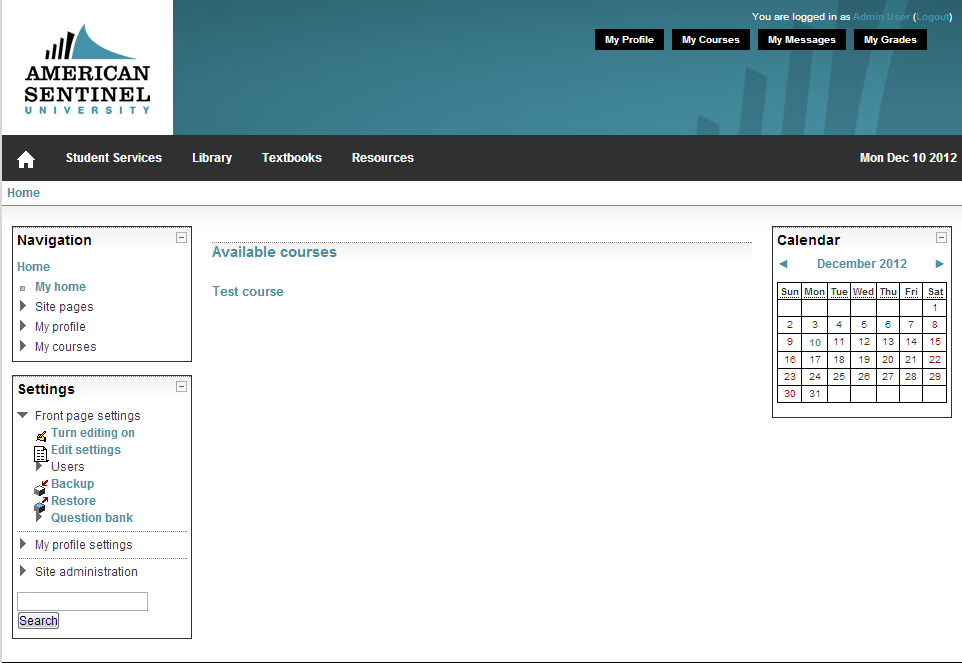This screenshot has height=663, width=962.
Task: Open the Test course link
Action: click(x=248, y=292)
